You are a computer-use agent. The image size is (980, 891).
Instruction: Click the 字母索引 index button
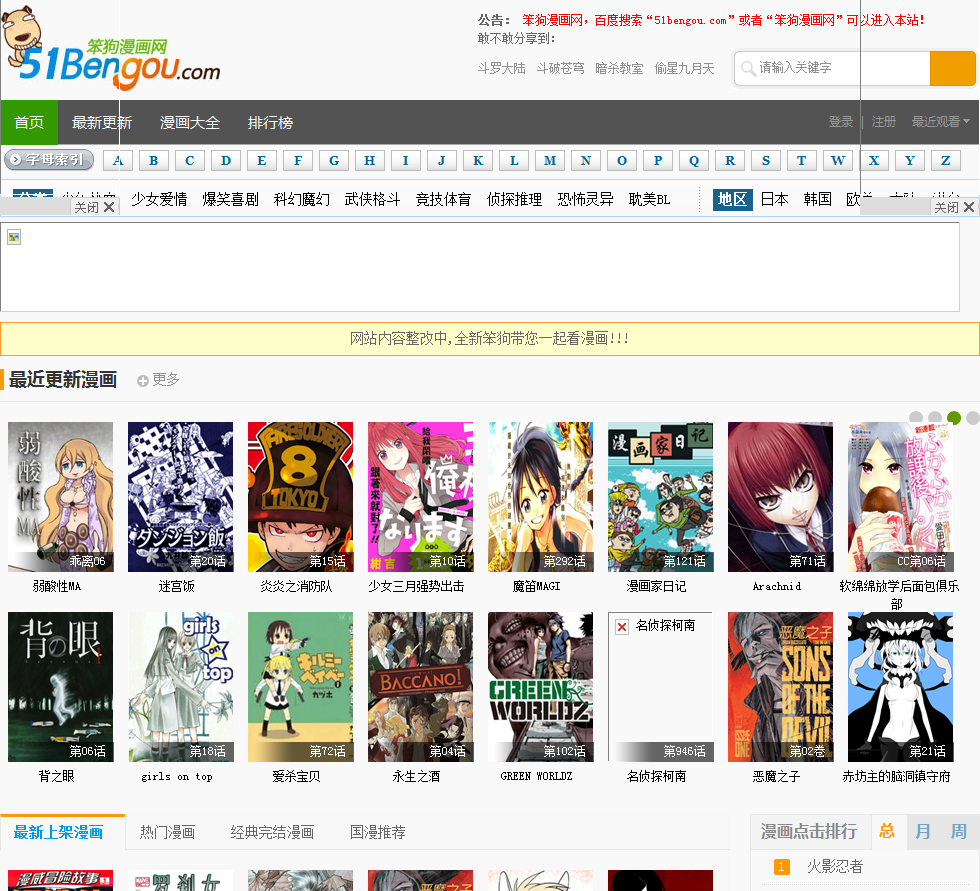coord(49,159)
